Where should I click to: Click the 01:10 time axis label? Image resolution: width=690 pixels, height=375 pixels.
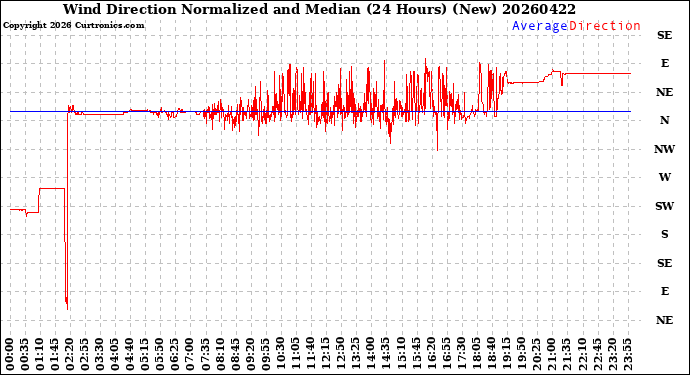(x=40, y=354)
